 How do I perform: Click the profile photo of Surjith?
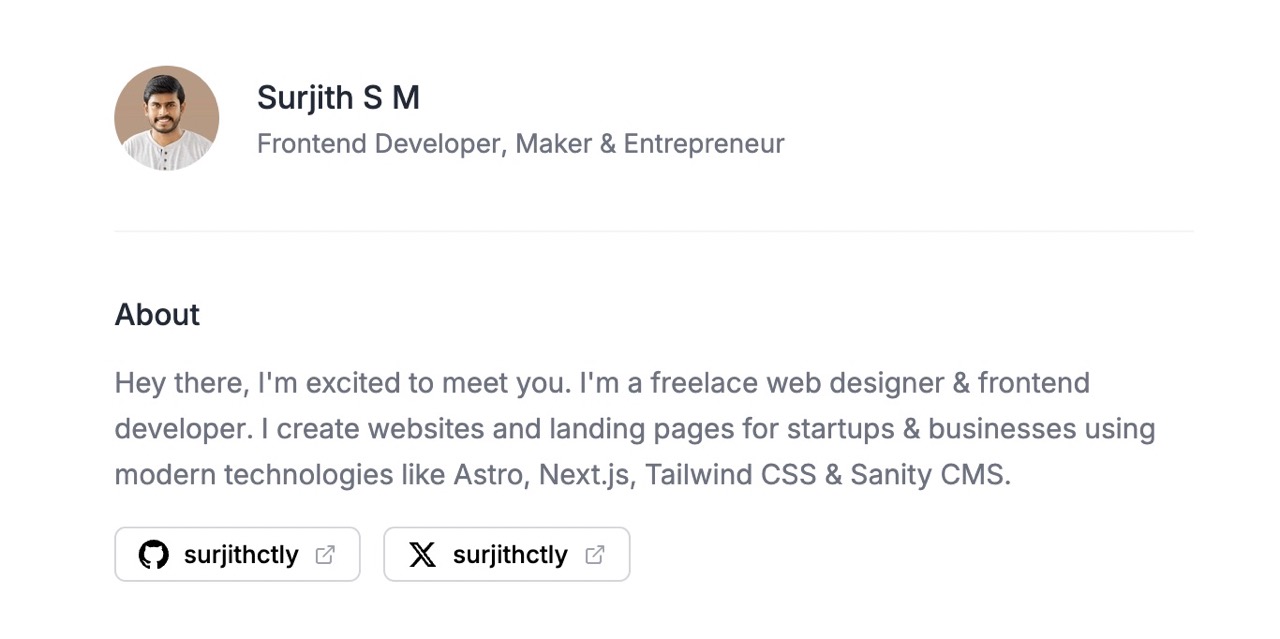point(166,118)
